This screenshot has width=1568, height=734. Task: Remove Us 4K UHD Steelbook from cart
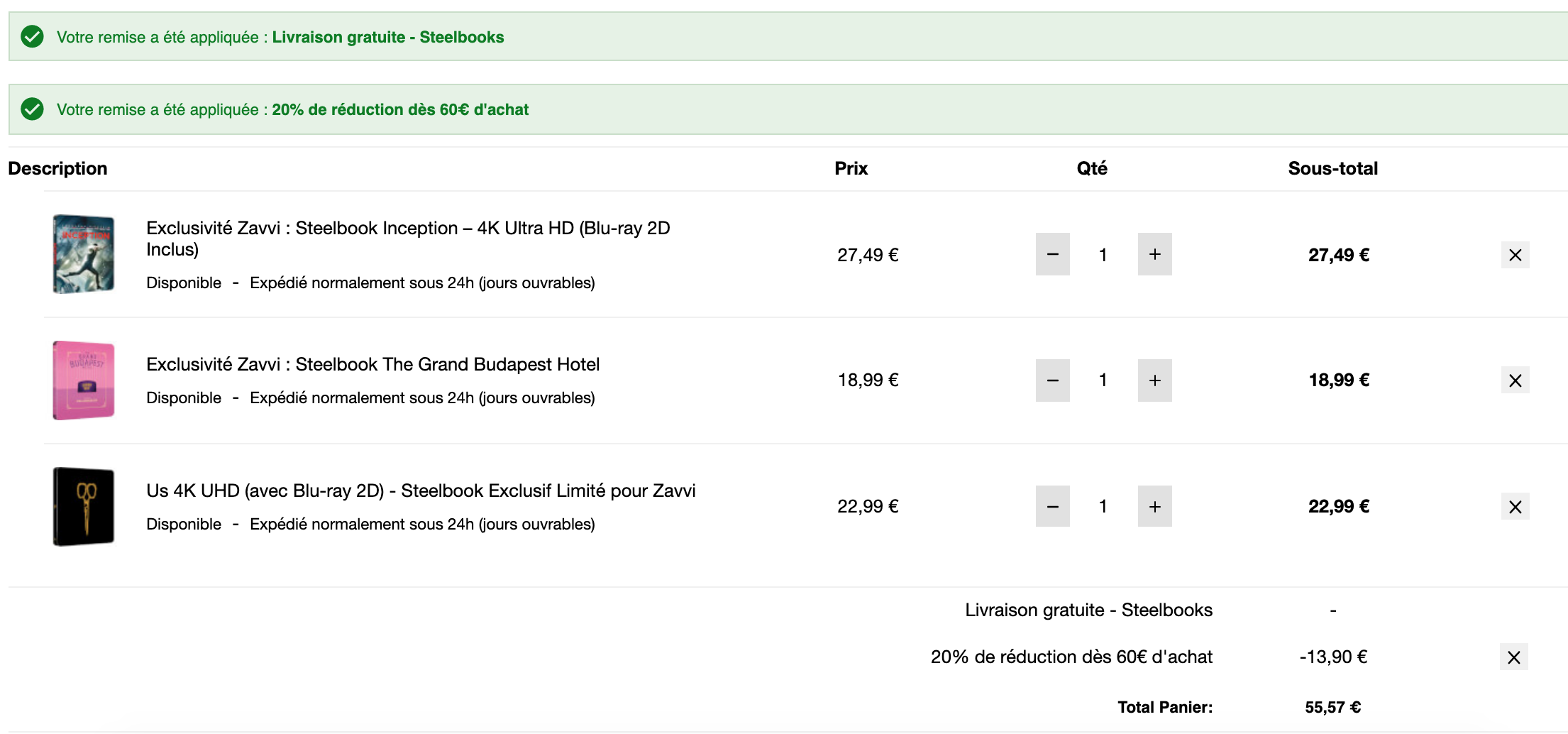1515,507
